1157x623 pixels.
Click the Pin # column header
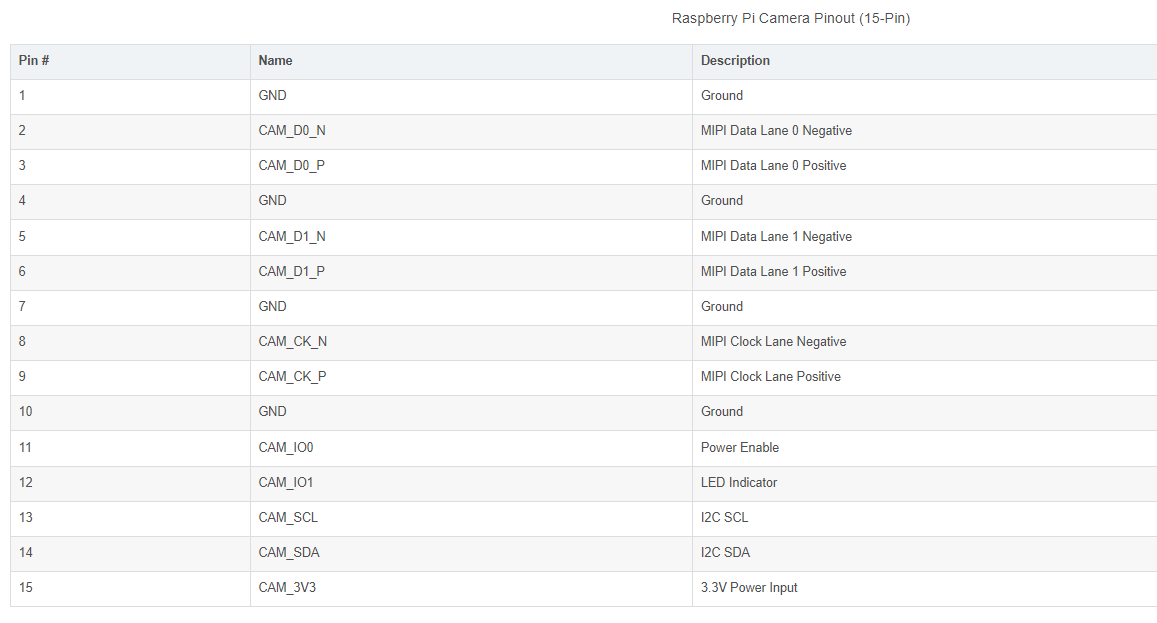click(x=34, y=61)
